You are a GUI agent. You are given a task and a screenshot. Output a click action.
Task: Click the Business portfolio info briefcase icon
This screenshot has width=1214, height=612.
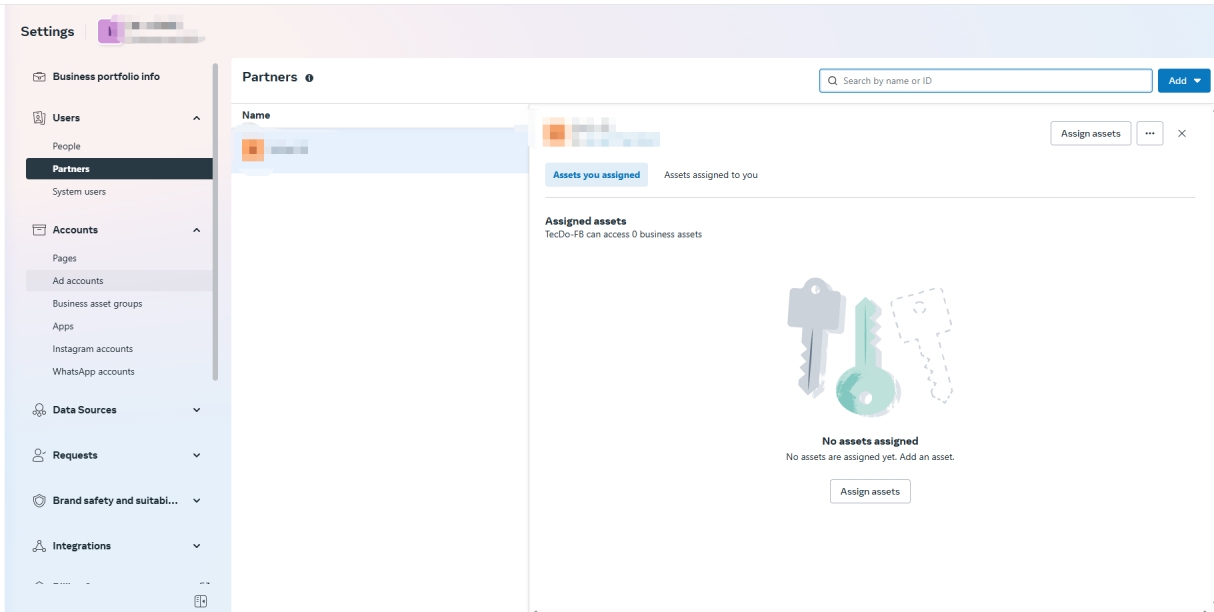coord(39,77)
